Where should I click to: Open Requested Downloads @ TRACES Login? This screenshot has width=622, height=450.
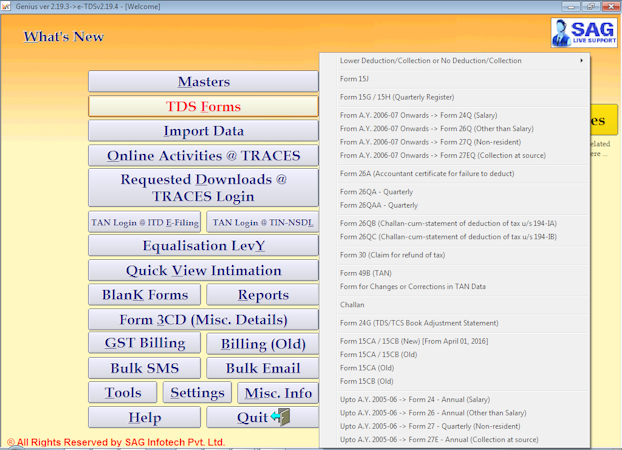click(203, 188)
